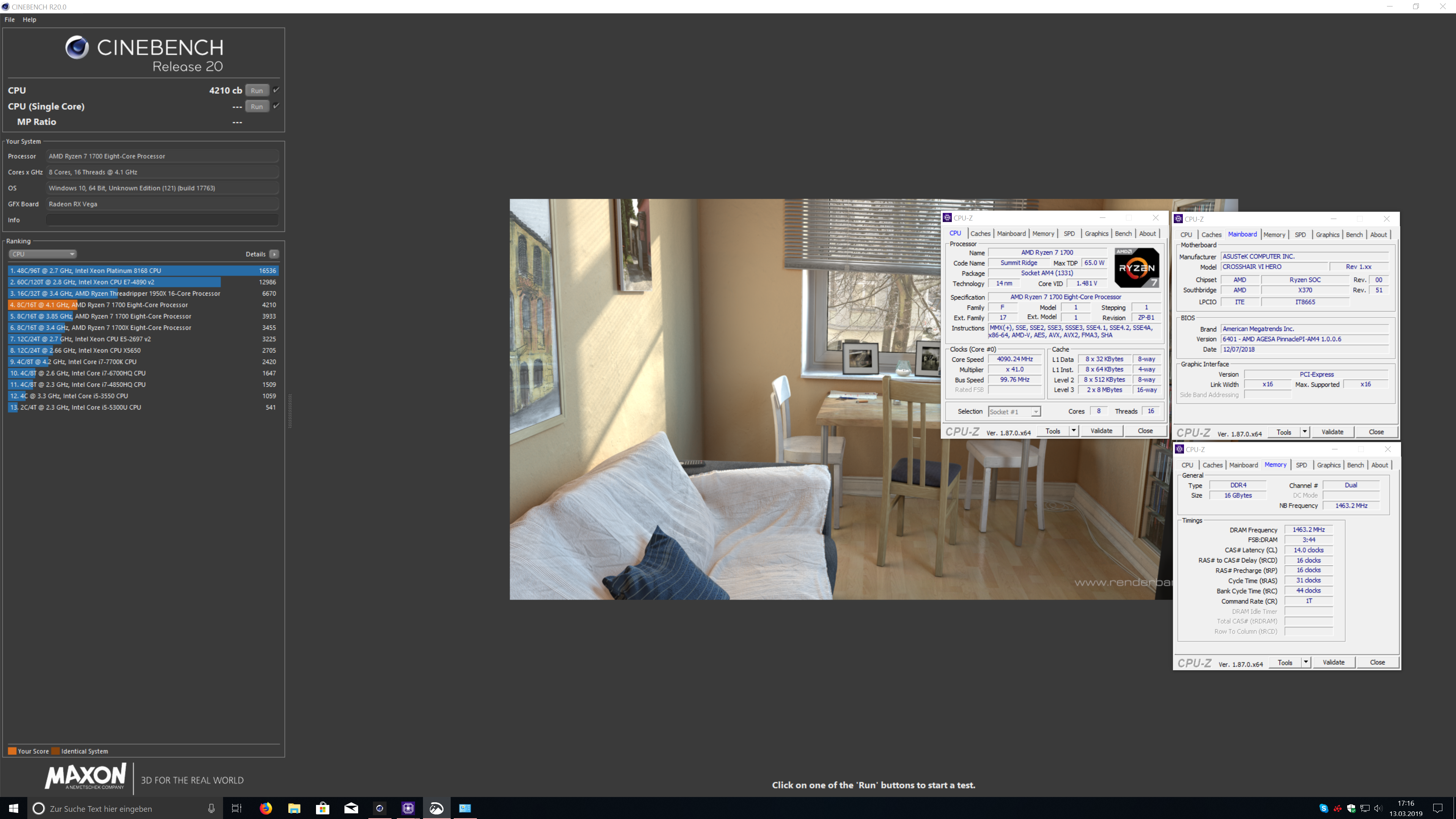The width and height of the screenshot is (1456, 819).
Task: Click the Task View taskbar icon
Action: pyautogui.click(x=237, y=808)
